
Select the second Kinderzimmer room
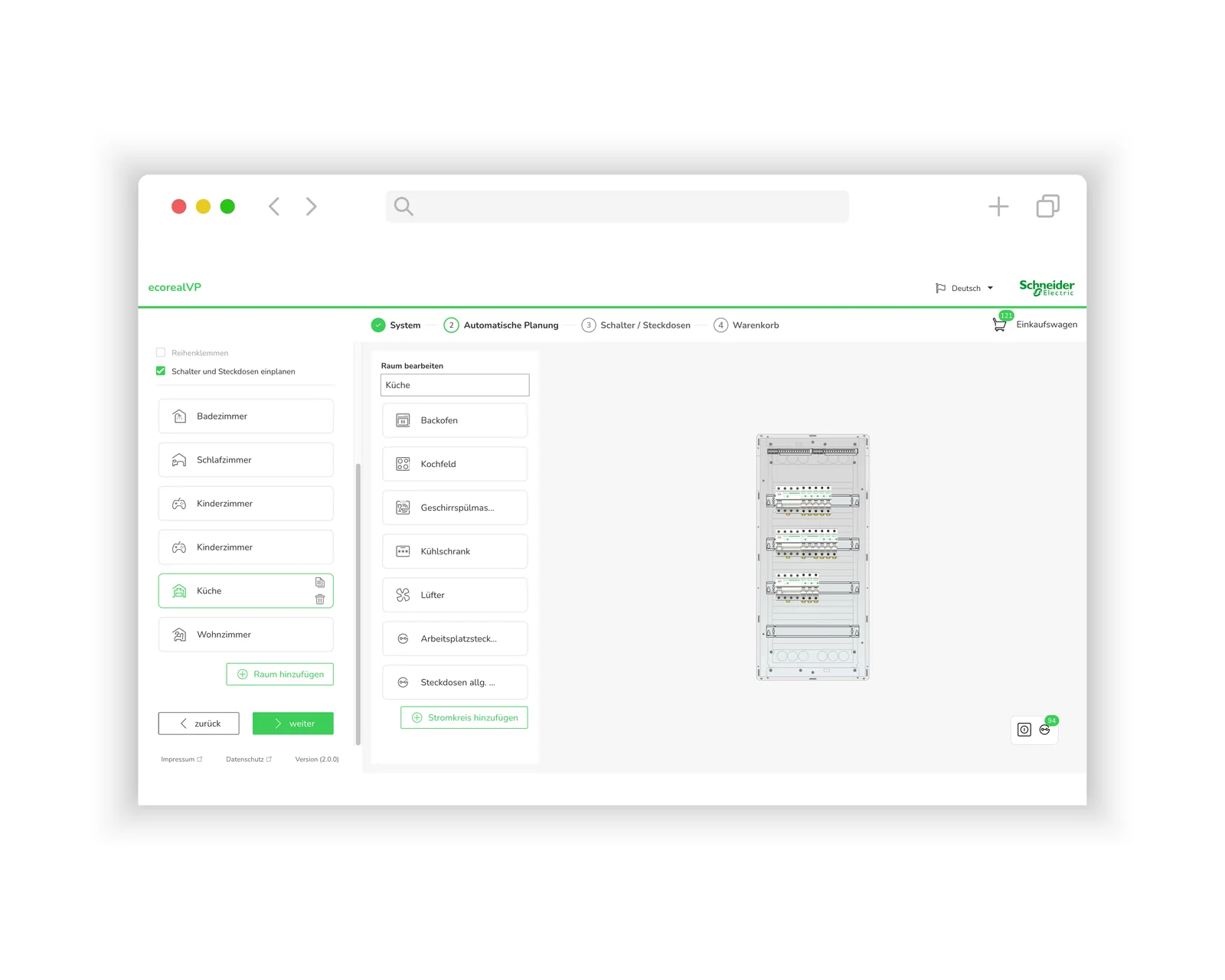[x=246, y=547]
